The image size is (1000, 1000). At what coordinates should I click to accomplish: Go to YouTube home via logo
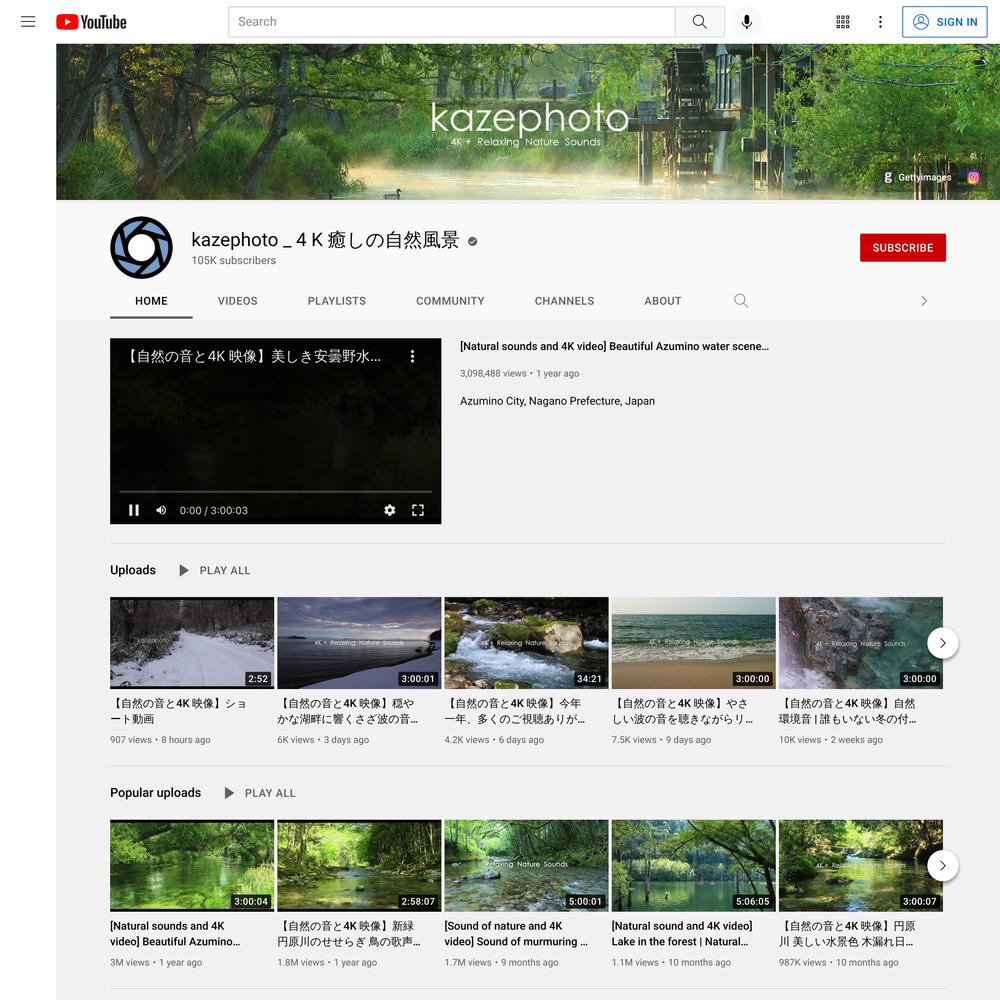coord(91,22)
